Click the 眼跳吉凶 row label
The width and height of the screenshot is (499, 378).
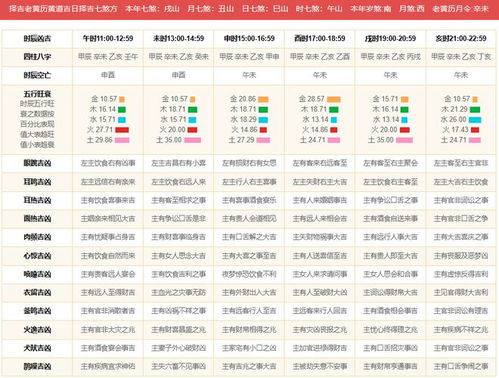coord(37,163)
